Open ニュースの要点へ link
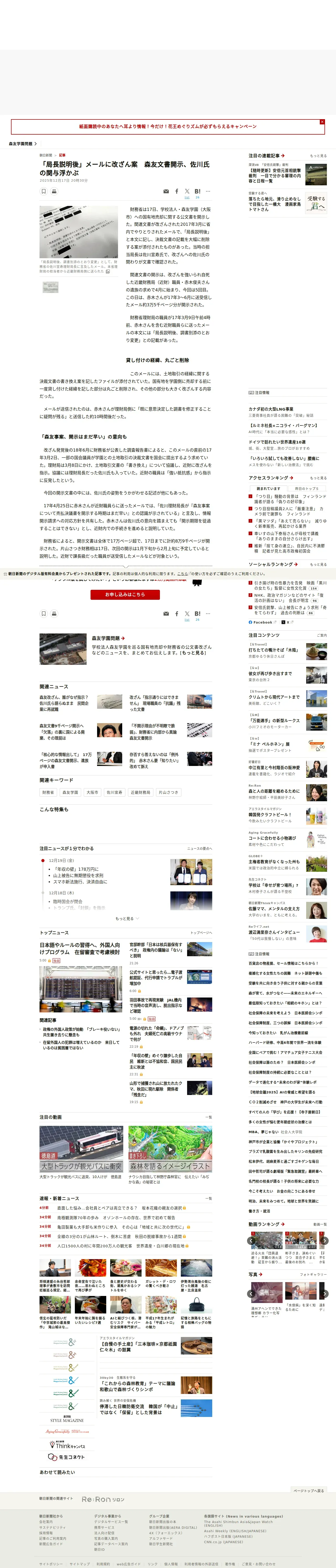 tap(199, 849)
